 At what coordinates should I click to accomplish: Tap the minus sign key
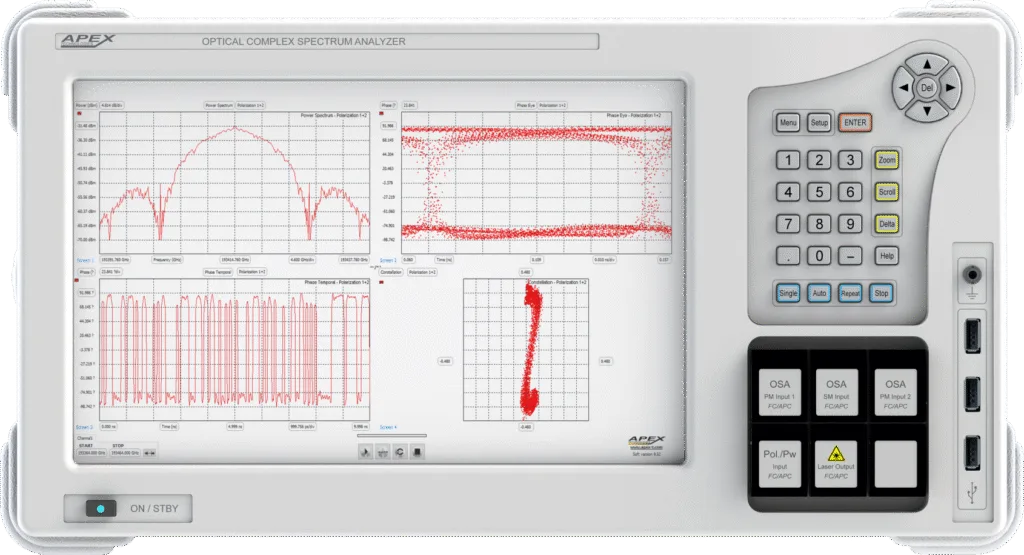(850, 256)
